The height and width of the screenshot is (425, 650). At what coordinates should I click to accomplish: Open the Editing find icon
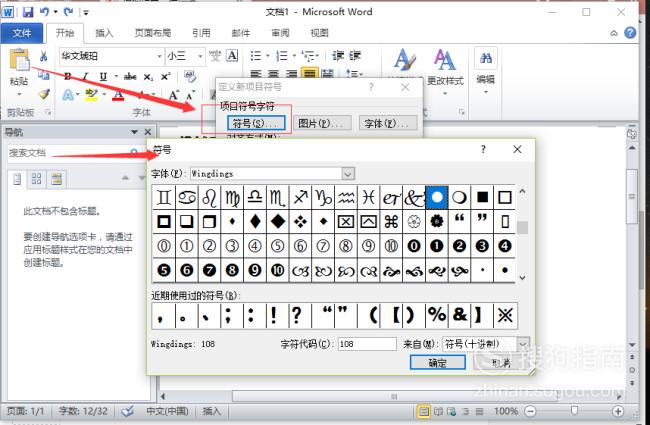(485, 58)
